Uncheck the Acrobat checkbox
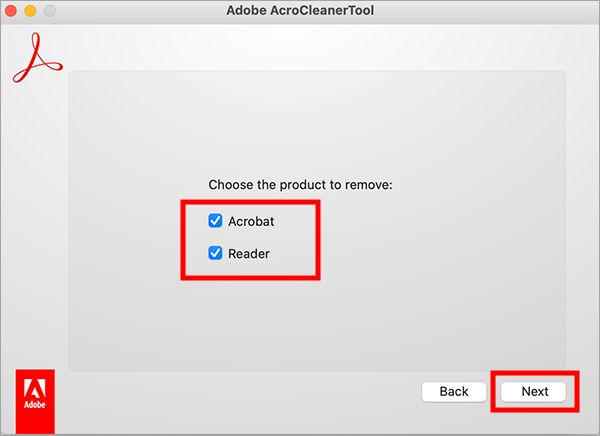Viewport: 600px width, 436px height. (x=215, y=221)
